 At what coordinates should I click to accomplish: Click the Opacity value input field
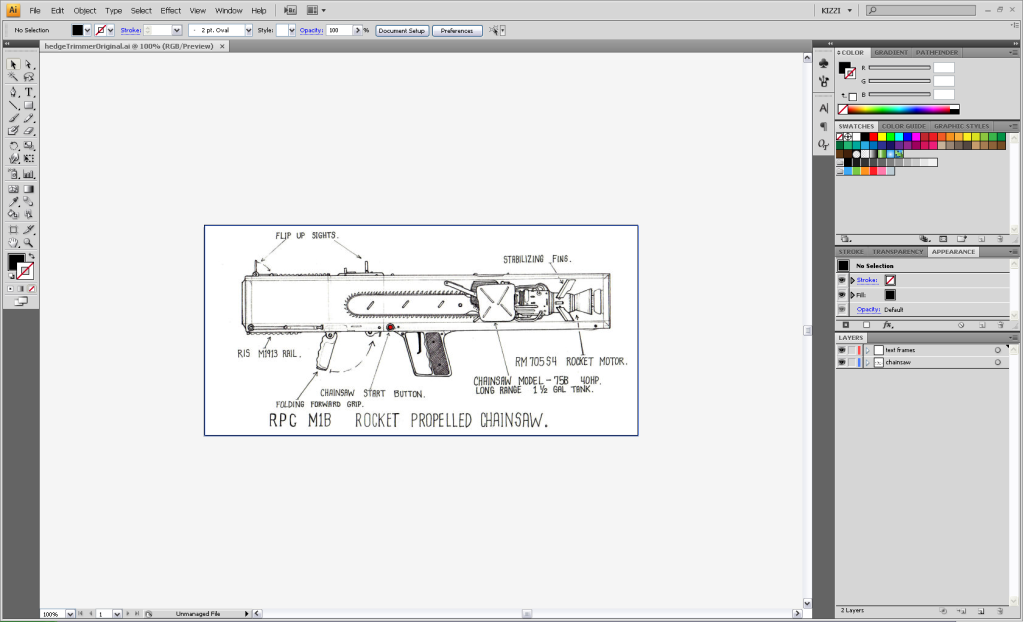coord(338,30)
